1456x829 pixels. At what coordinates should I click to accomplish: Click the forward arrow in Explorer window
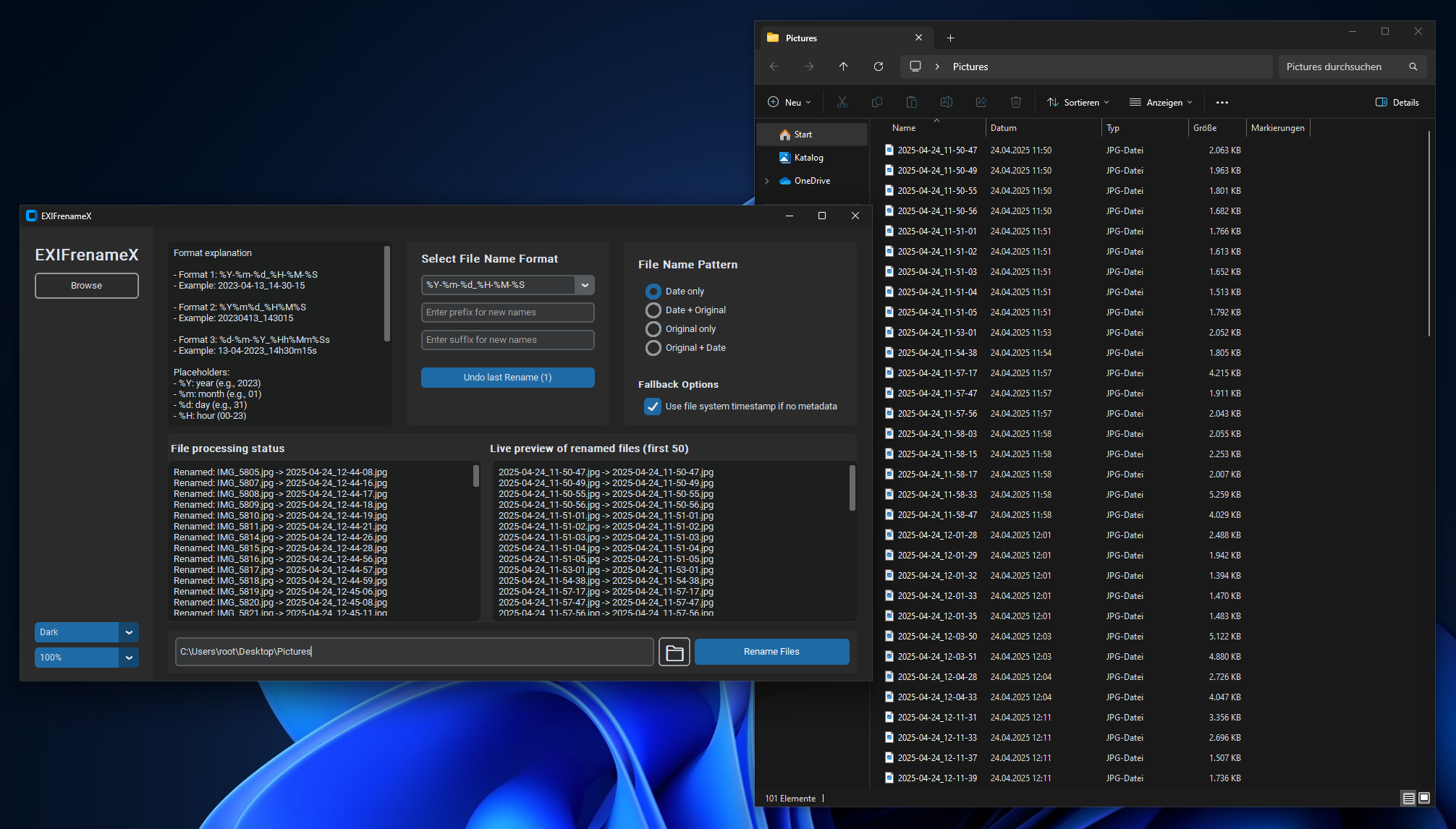[809, 67]
